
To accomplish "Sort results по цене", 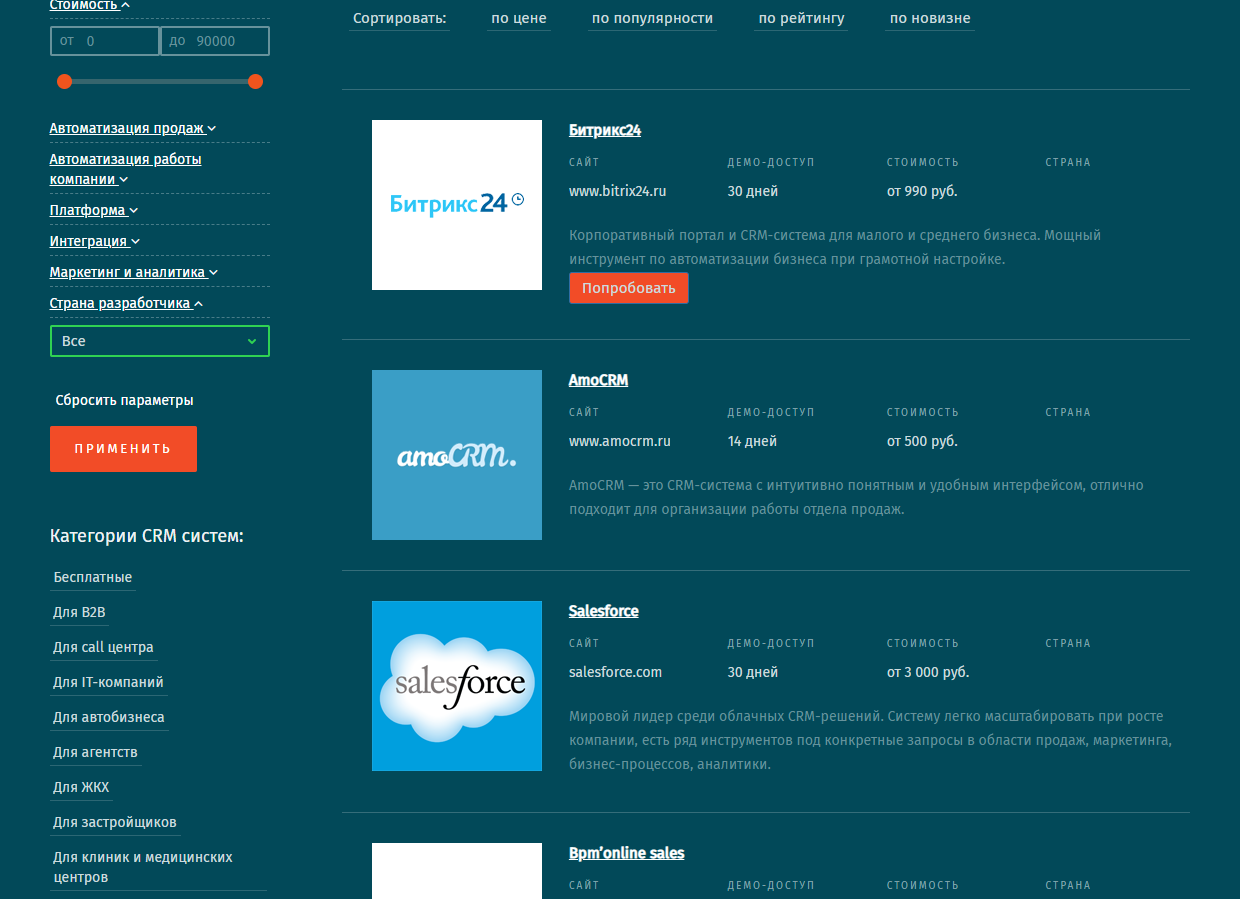I will point(519,18).
